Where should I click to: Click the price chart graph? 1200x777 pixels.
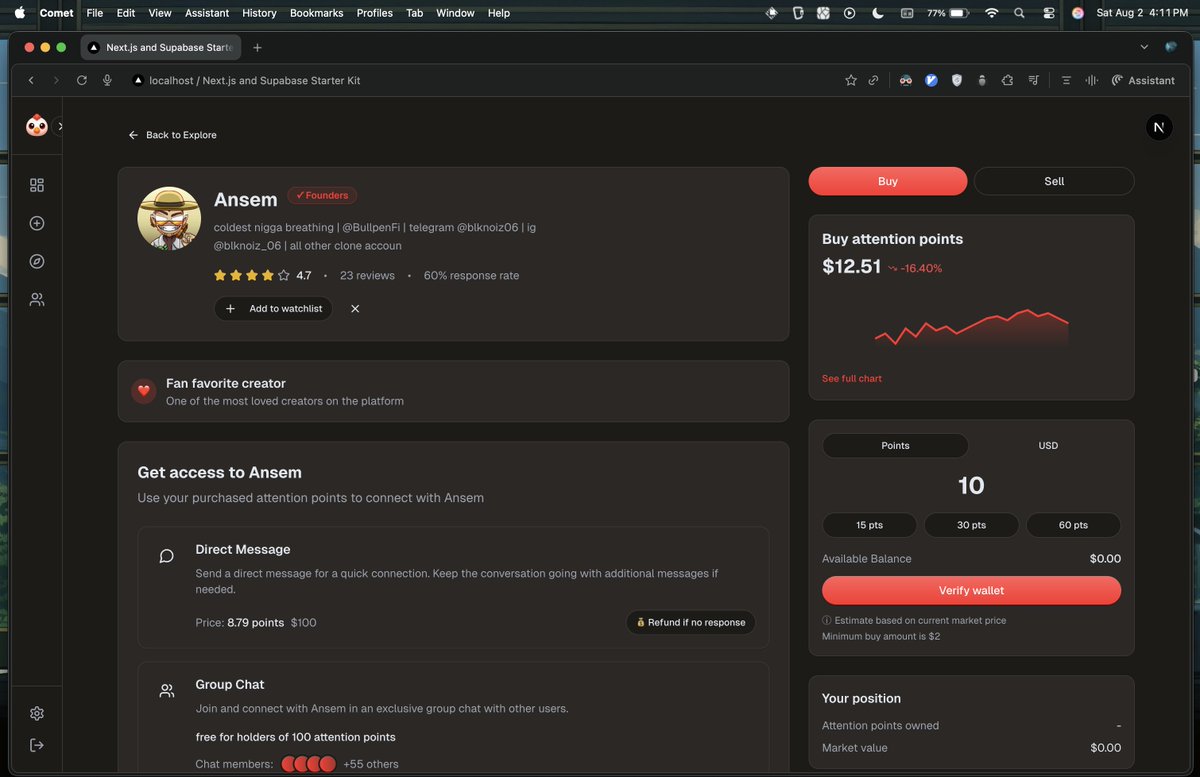(971, 328)
